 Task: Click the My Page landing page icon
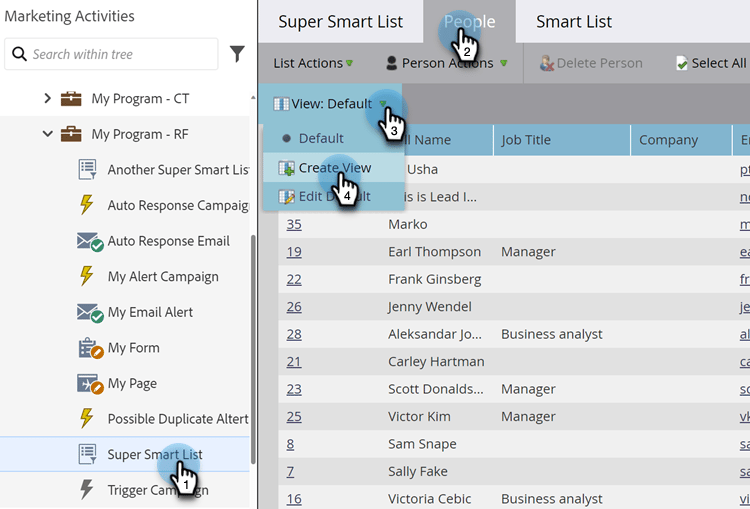tap(90, 384)
